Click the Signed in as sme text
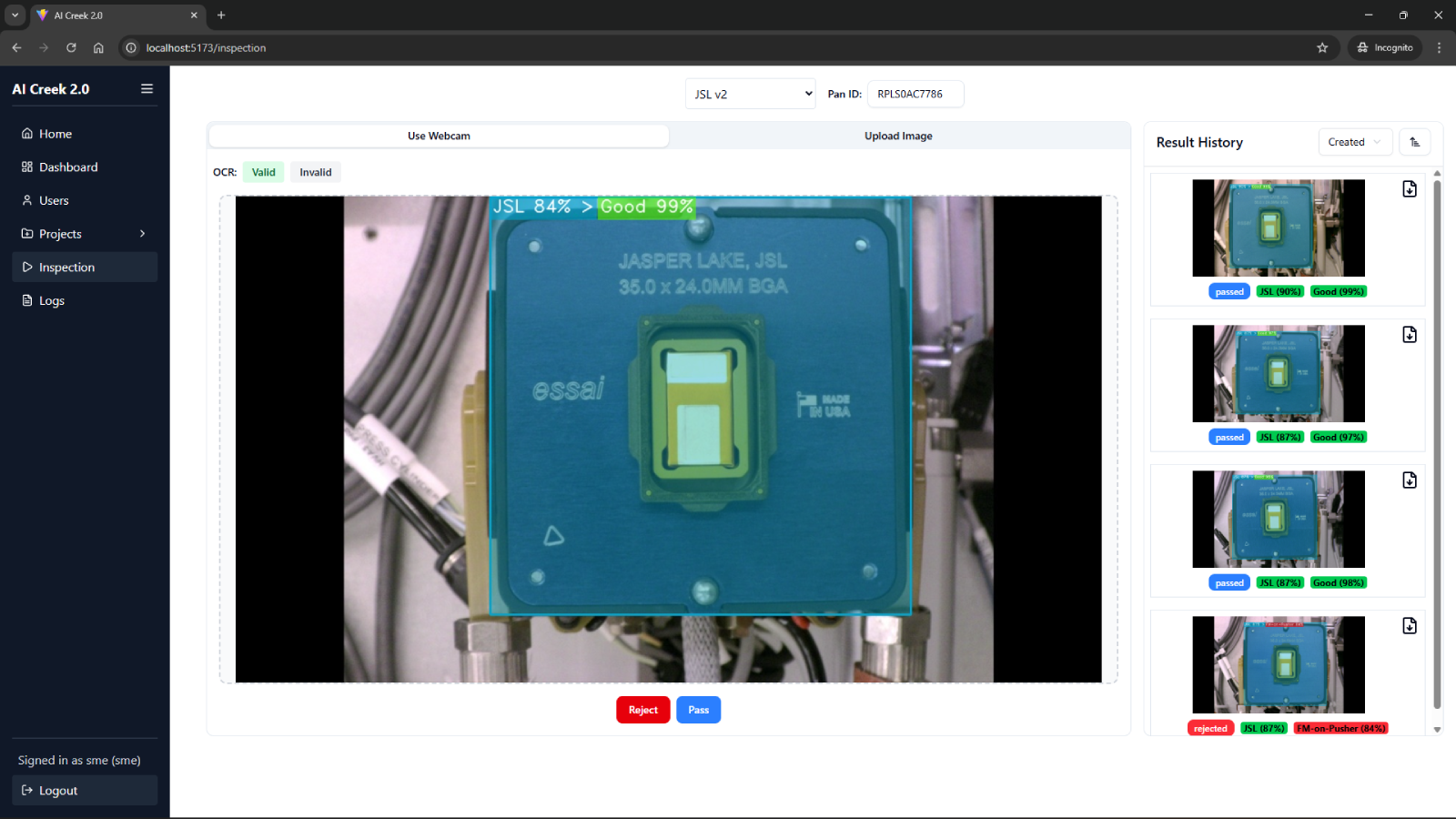Image resolution: width=1456 pixels, height=819 pixels. [79, 761]
